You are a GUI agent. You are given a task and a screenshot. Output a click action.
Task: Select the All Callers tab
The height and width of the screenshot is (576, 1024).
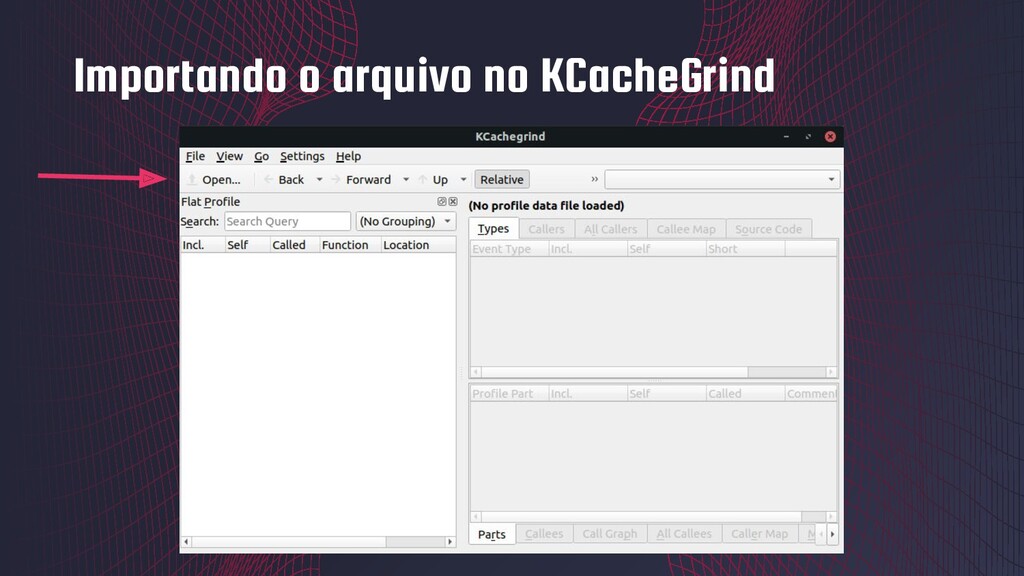click(610, 229)
